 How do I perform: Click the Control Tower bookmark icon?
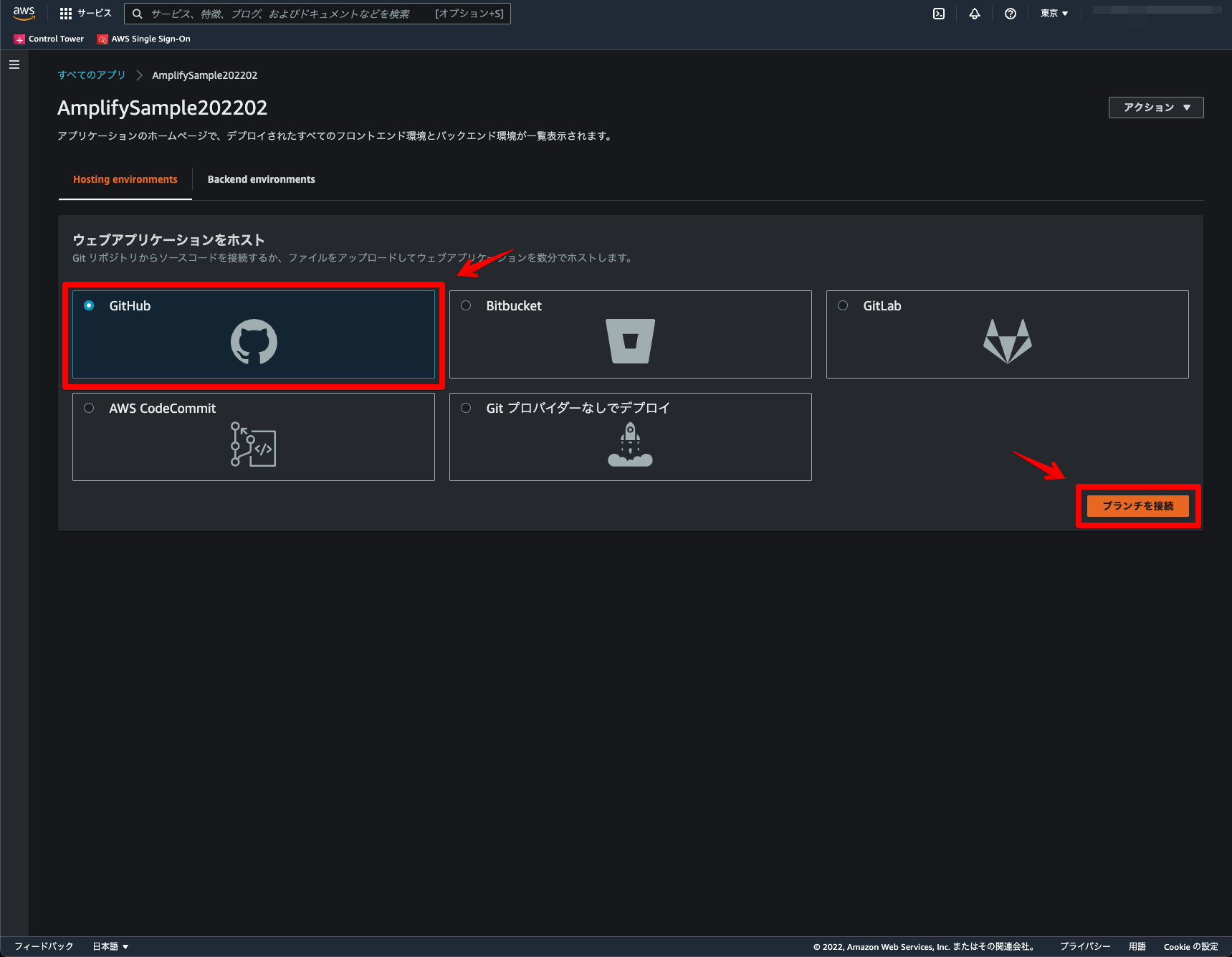[19, 39]
